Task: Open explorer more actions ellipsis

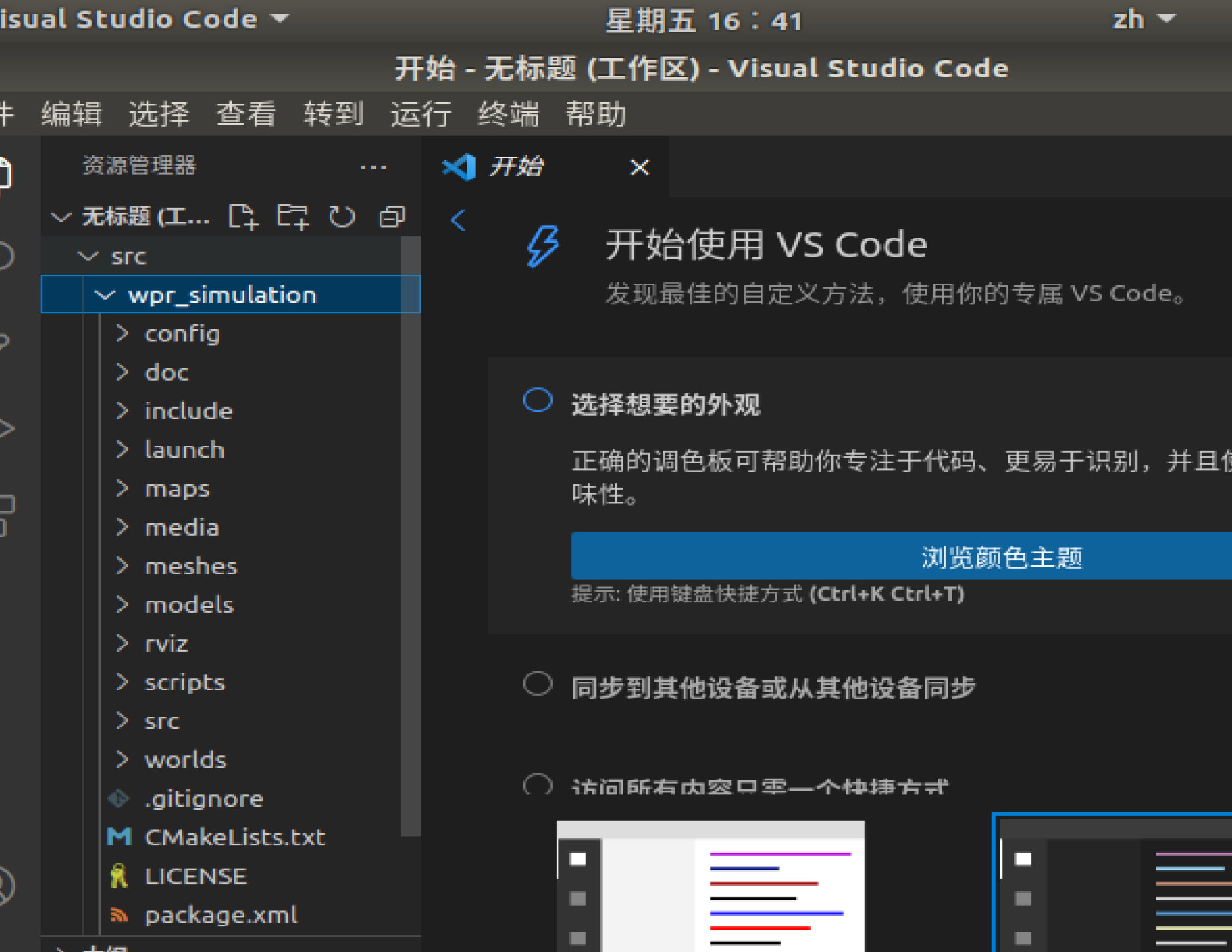Action: coord(373,167)
